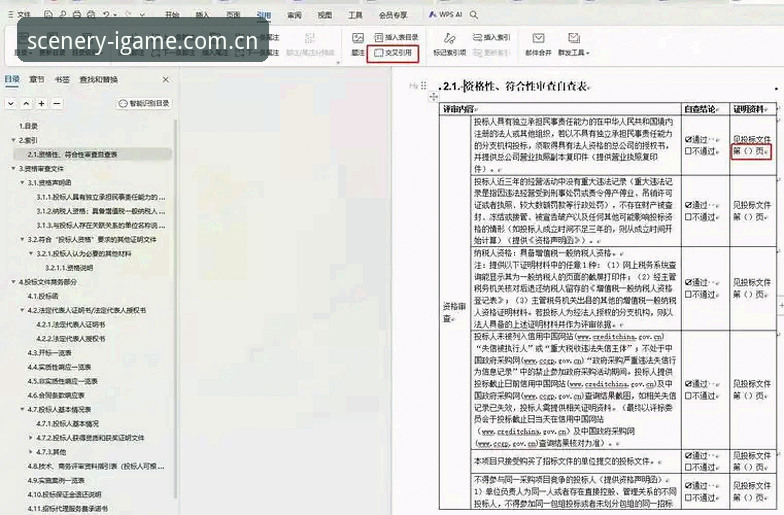Switch to 章节 tab in navigation pane

coord(36,80)
